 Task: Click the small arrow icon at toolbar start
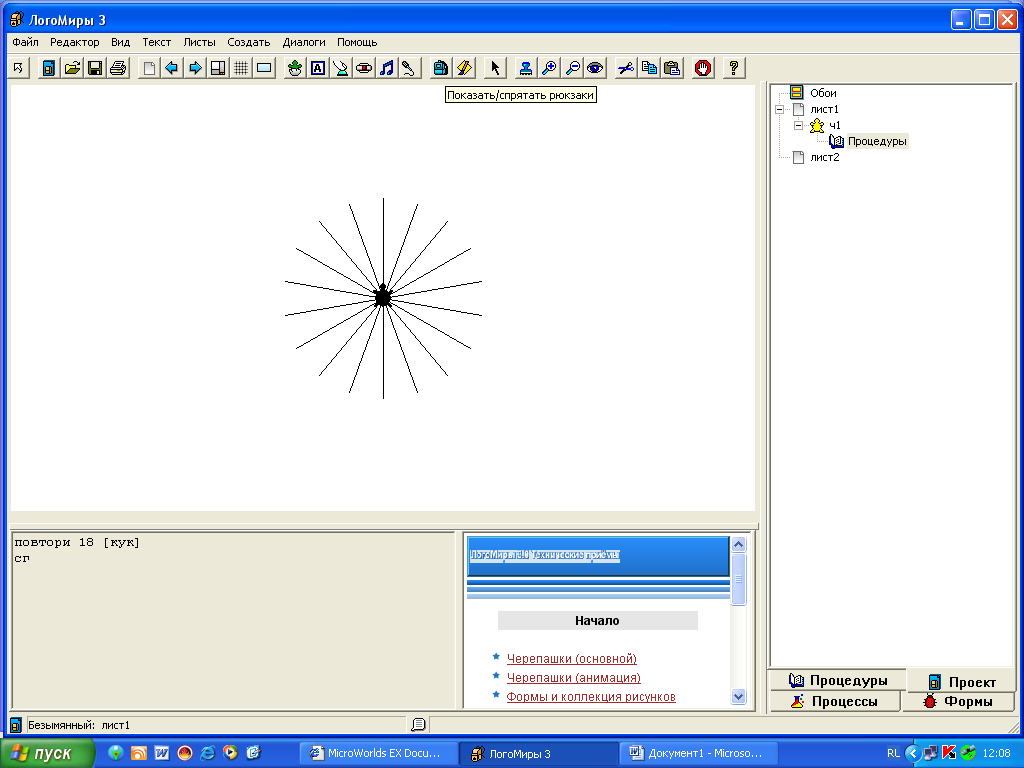(x=18, y=68)
